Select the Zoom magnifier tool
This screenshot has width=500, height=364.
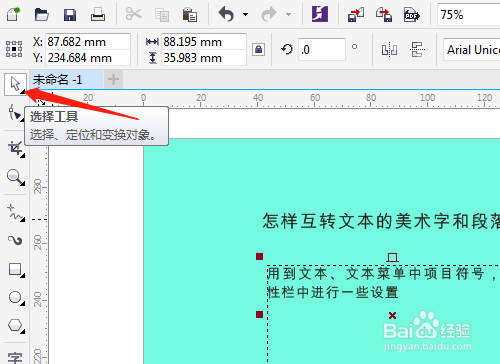tap(15, 177)
